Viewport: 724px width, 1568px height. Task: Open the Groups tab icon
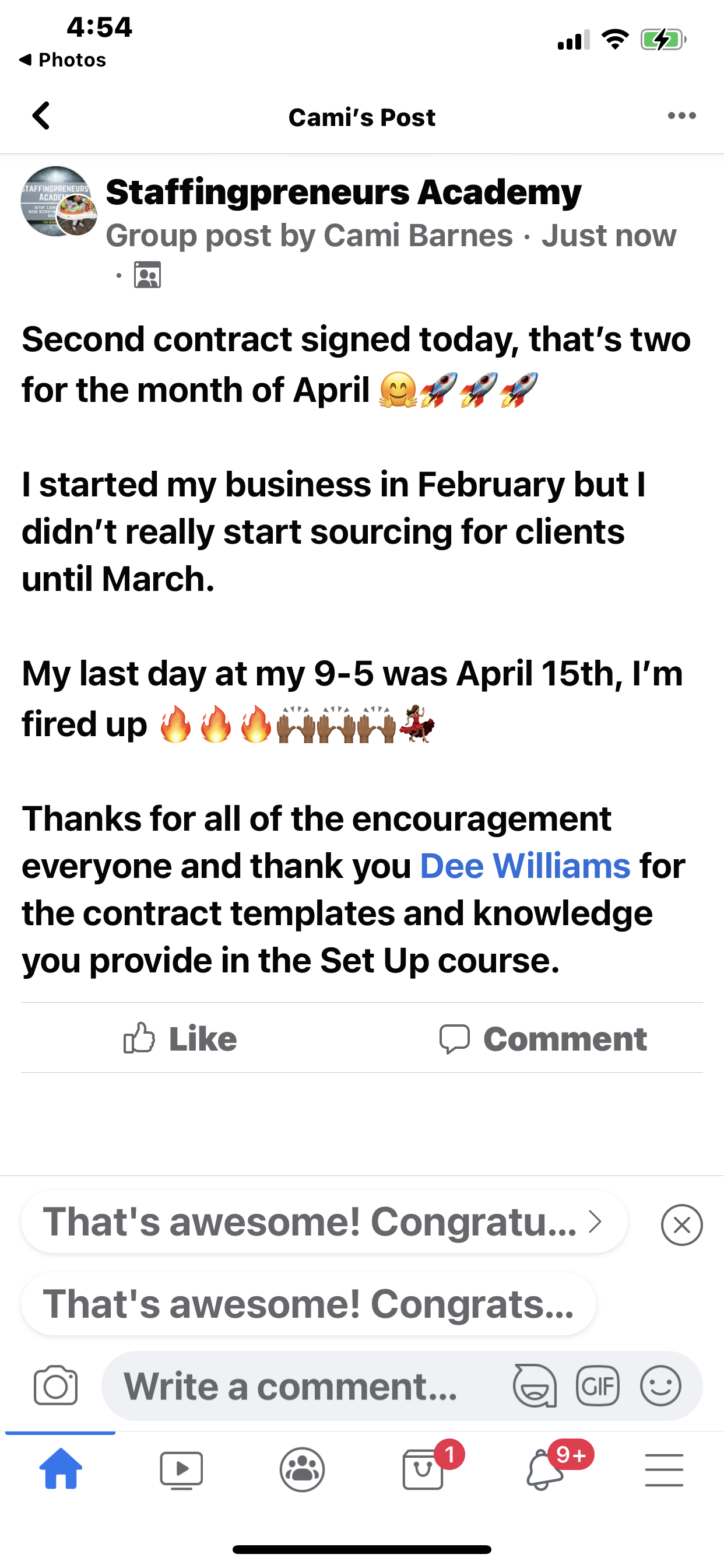(x=303, y=1469)
